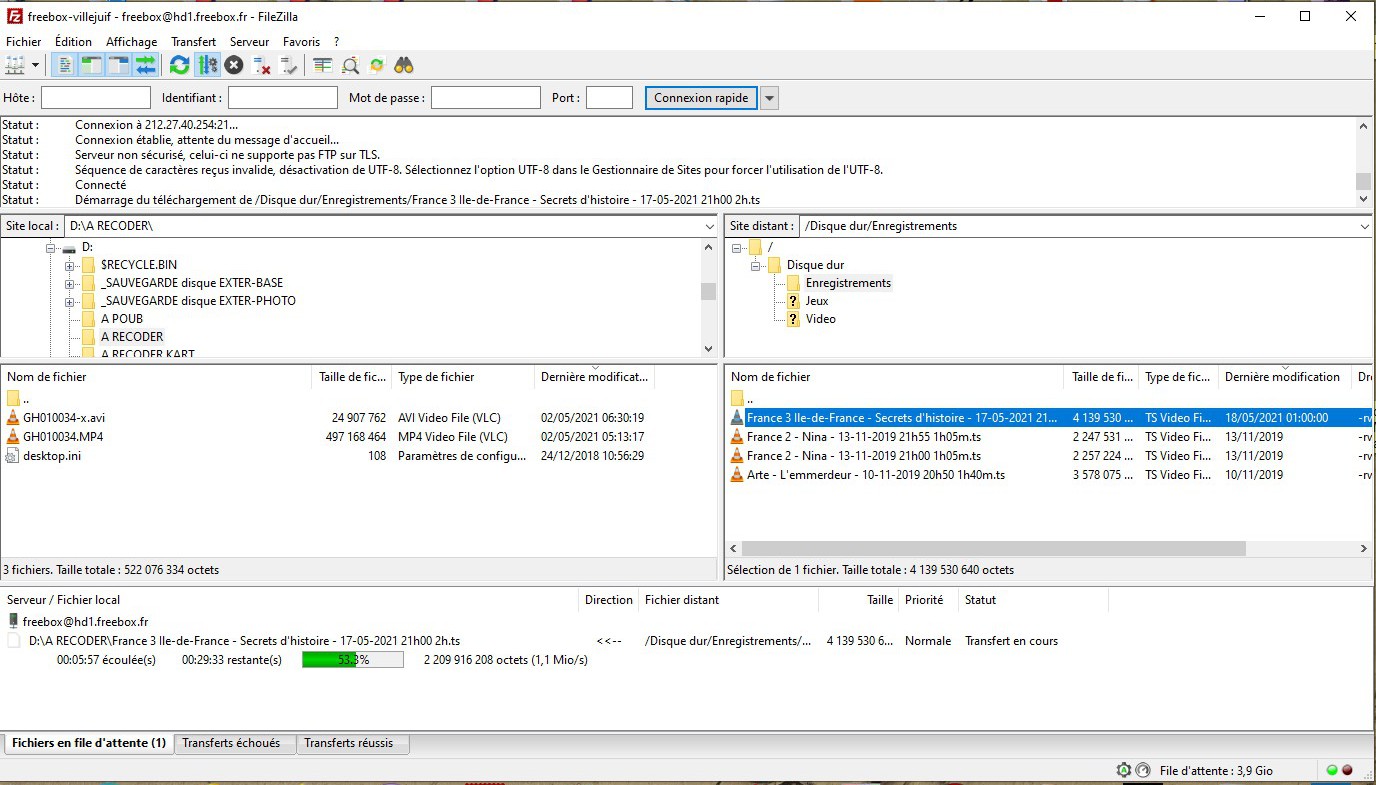Sort remote files by Dernière modification column

(1285, 377)
